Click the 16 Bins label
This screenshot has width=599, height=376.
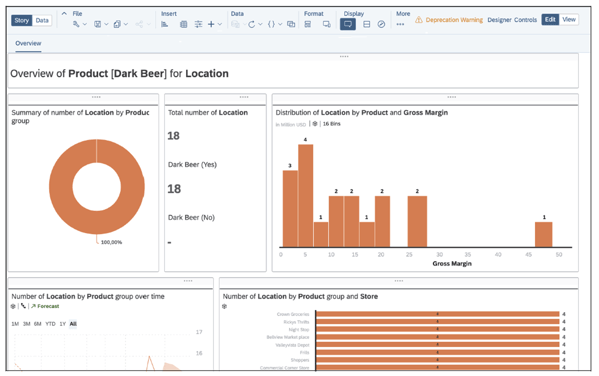332,123
